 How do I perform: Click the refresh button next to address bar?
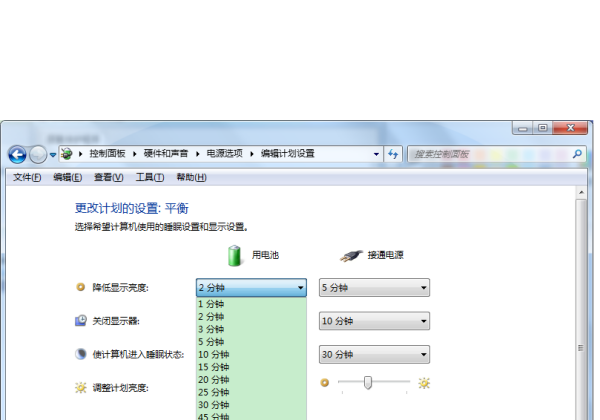click(x=393, y=154)
